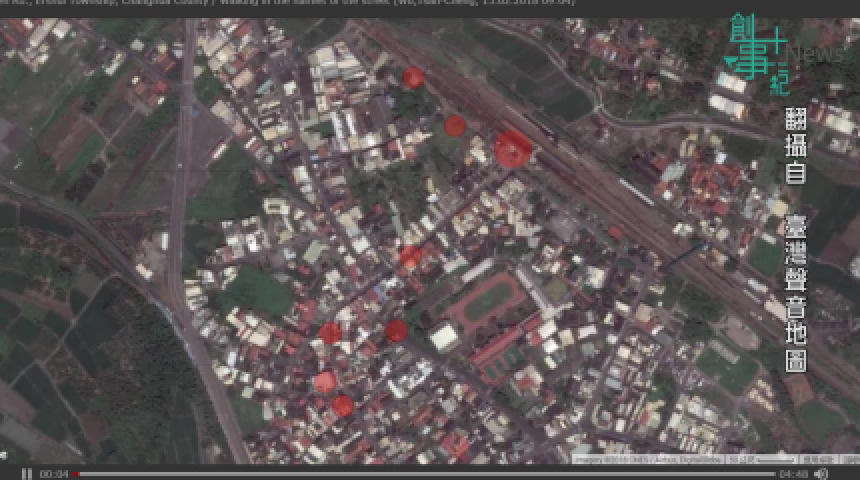The image size is (860, 480).
Task: Click the elapsed time 00:04 display
Action: pyautogui.click(x=53, y=474)
